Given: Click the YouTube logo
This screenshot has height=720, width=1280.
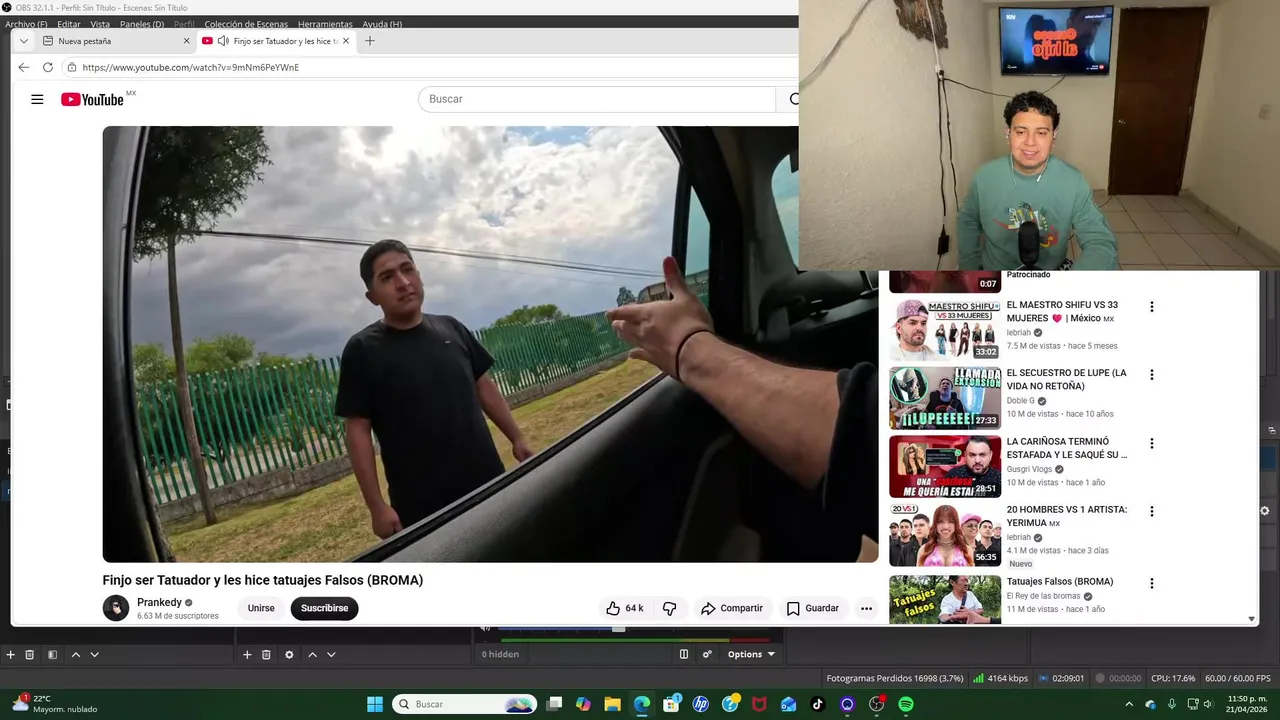Looking at the screenshot, I should [92, 99].
